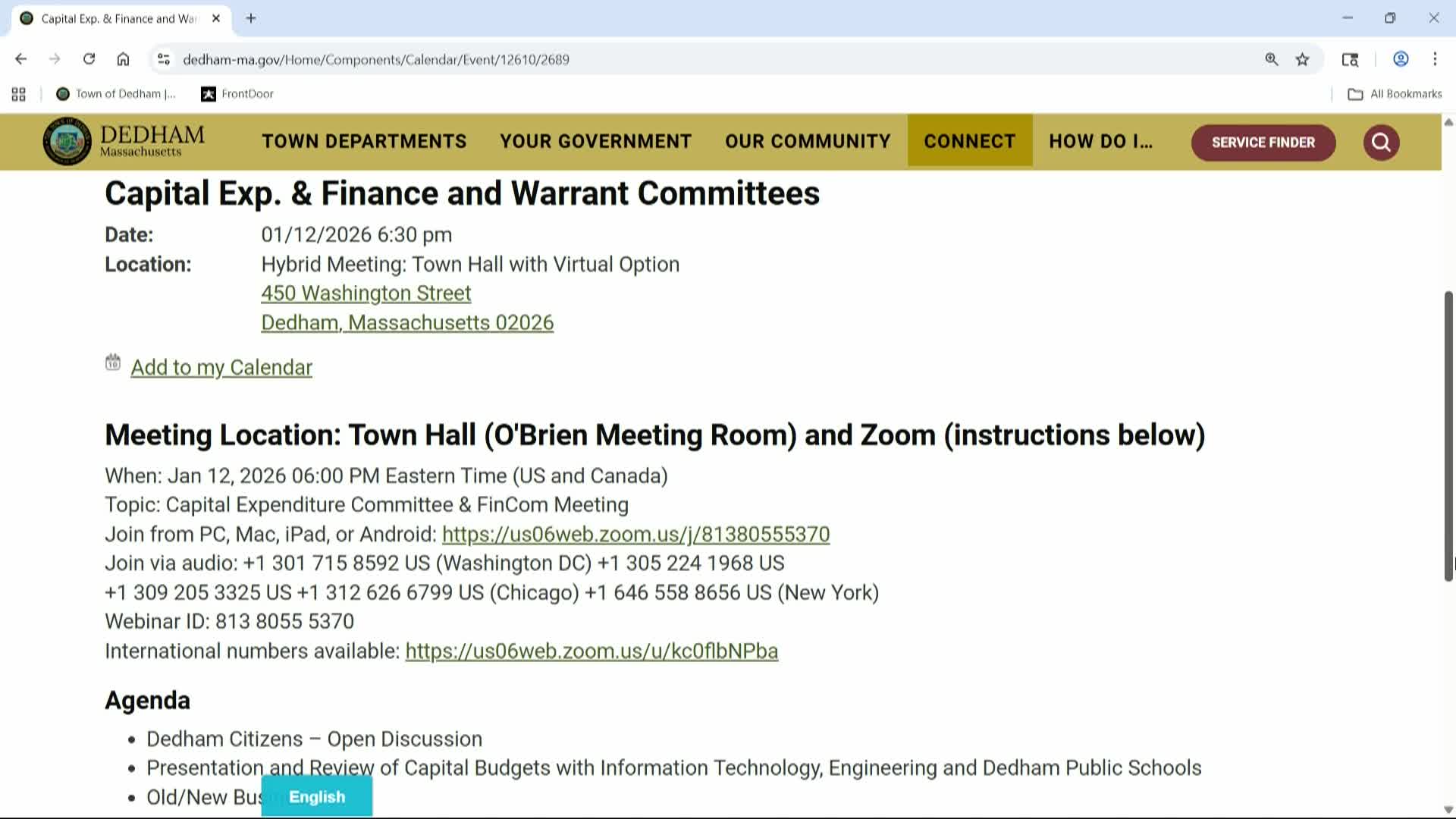The height and width of the screenshot is (819, 1456).
Task: Select Town Departments in navigation
Action: click(x=364, y=141)
